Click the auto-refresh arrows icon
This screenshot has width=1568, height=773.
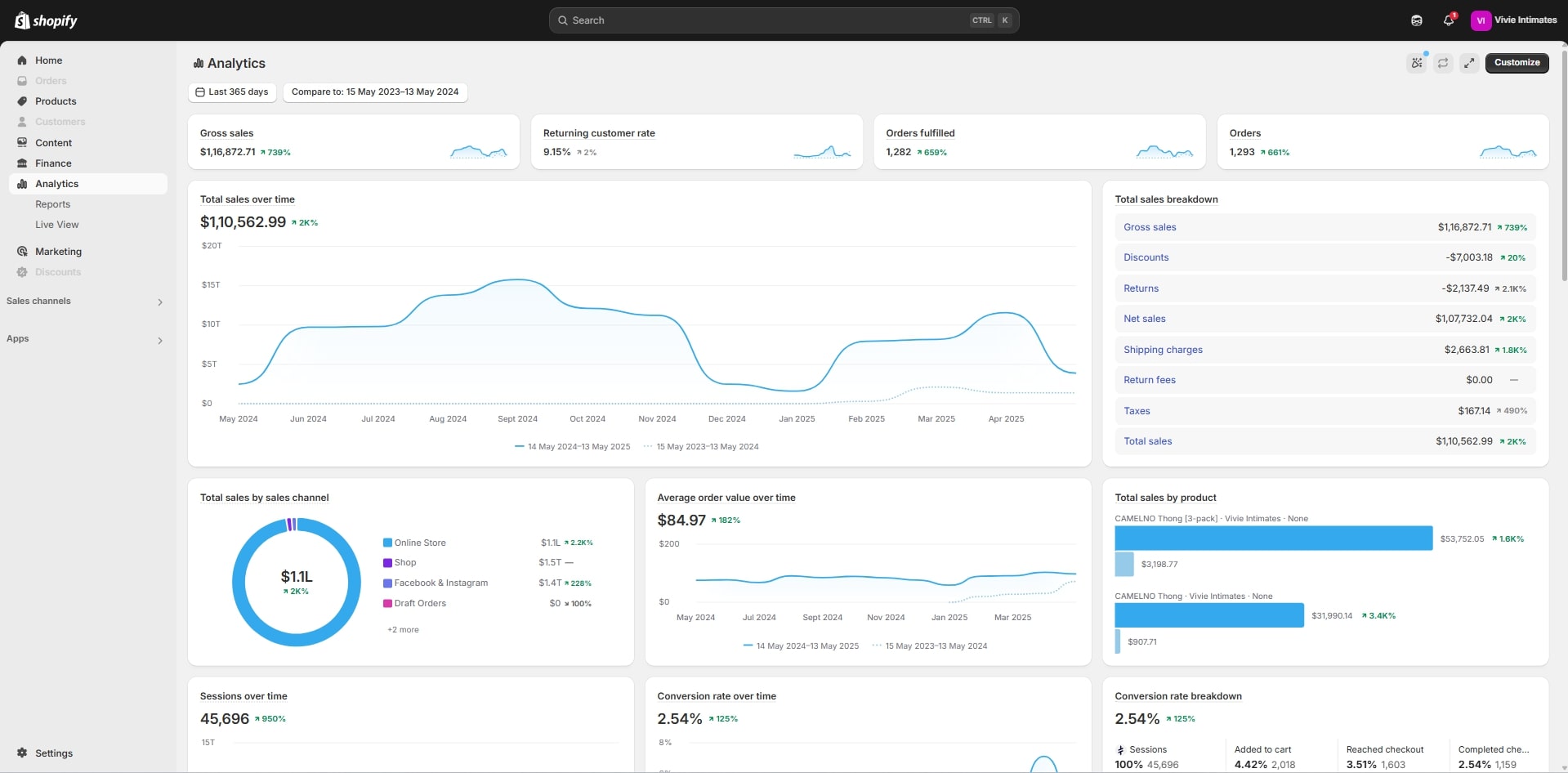pyautogui.click(x=1443, y=63)
